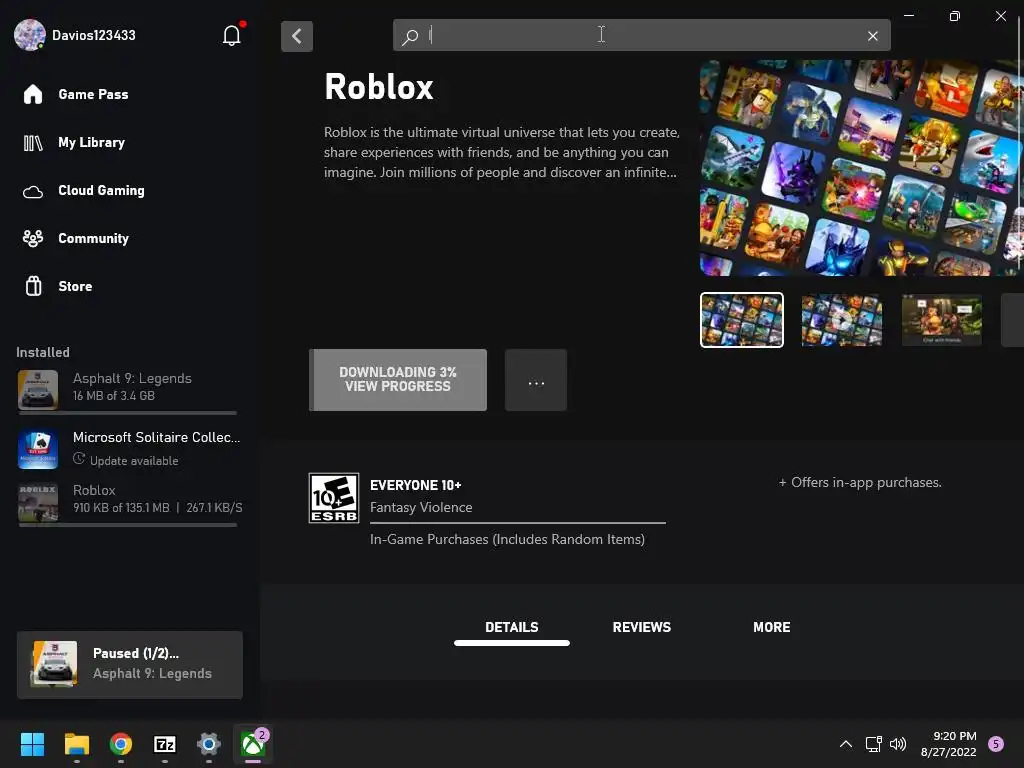Screen dimensions: 1024x768
Task: Show hidden system tray icons
Action: tap(846, 744)
